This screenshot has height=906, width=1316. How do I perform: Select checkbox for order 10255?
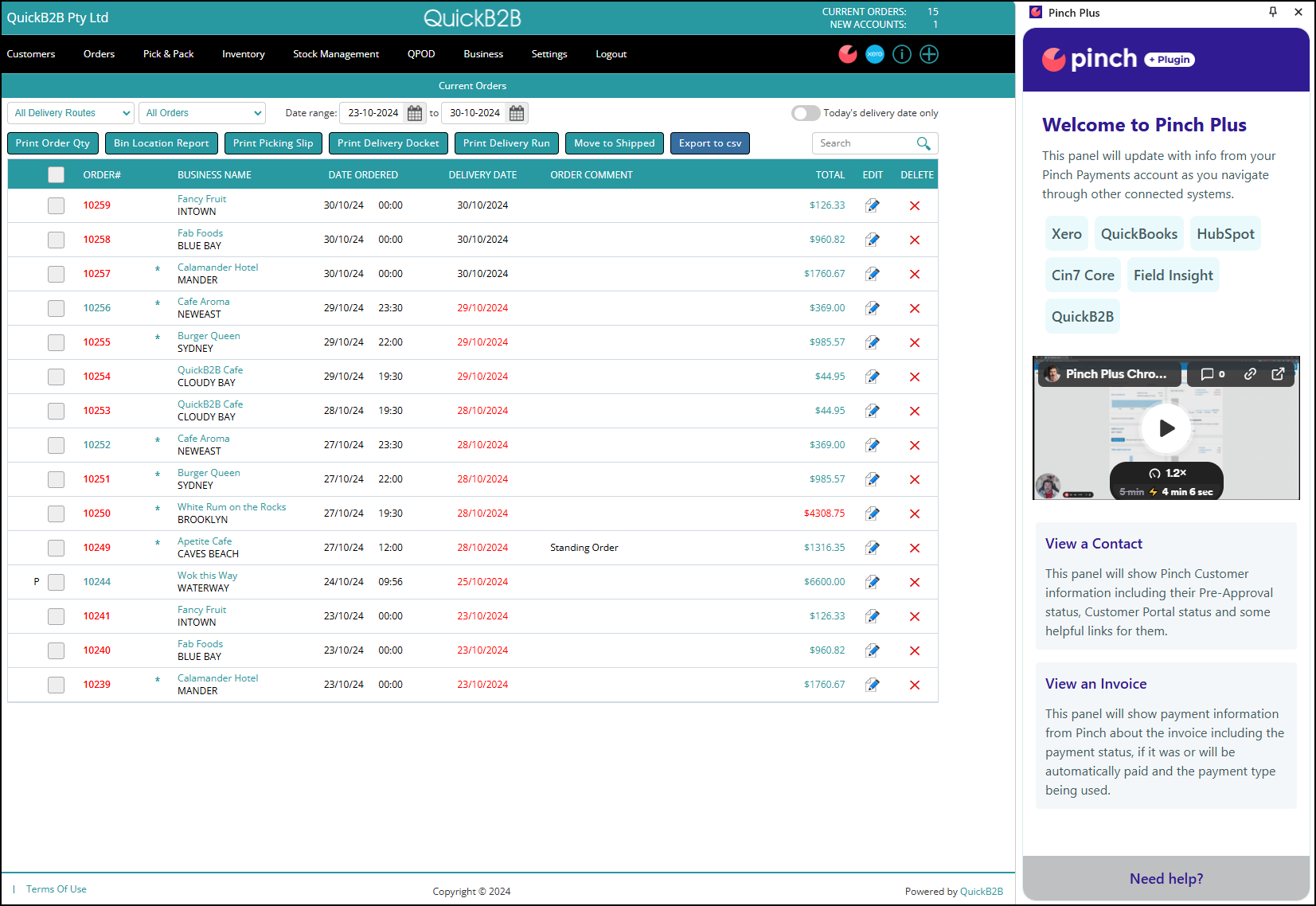[56, 342]
